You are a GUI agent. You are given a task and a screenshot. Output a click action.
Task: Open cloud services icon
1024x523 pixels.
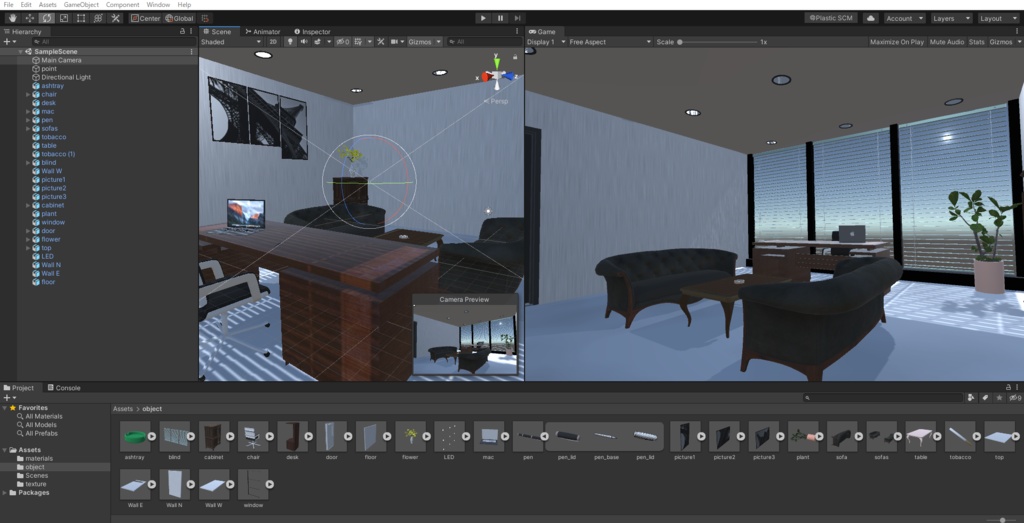[x=871, y=18]
